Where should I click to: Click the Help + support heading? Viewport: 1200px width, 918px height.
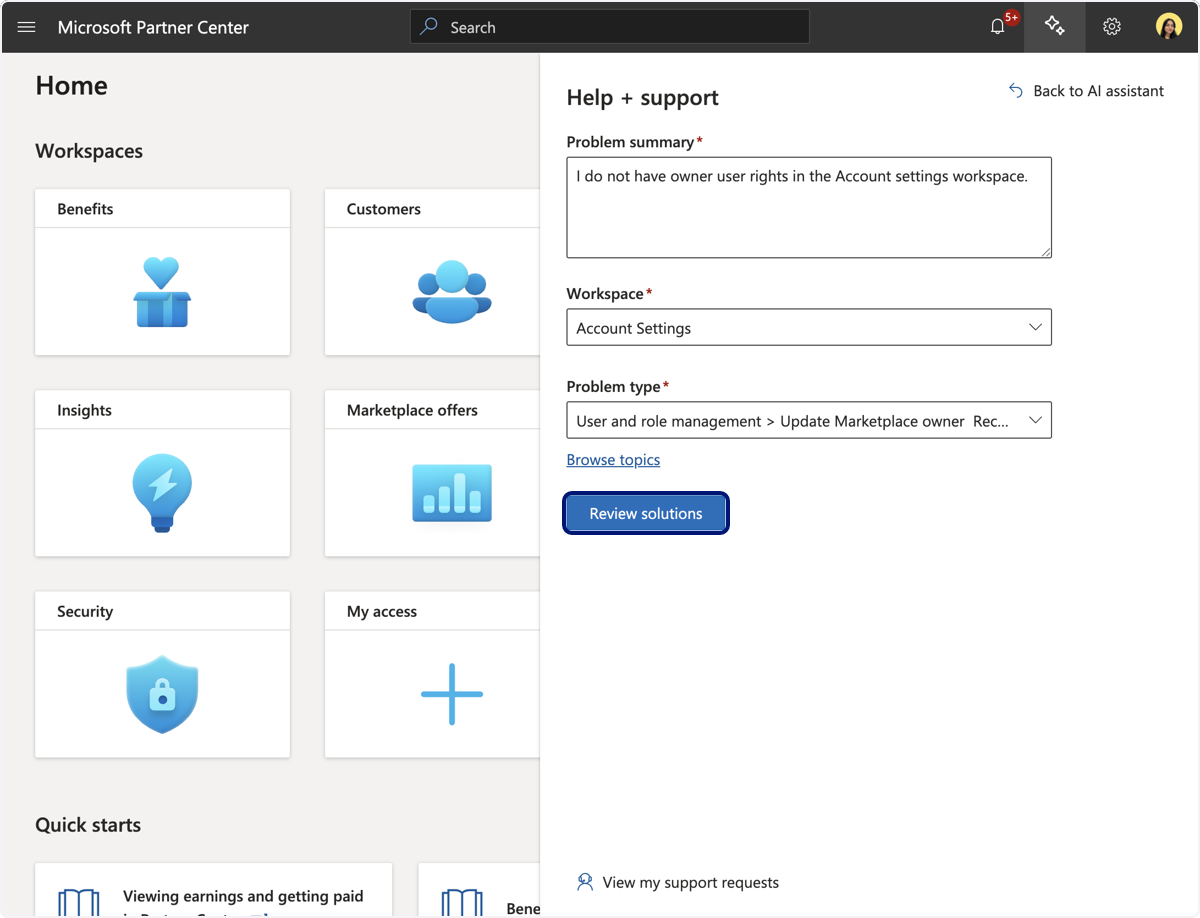pos(643,97)
